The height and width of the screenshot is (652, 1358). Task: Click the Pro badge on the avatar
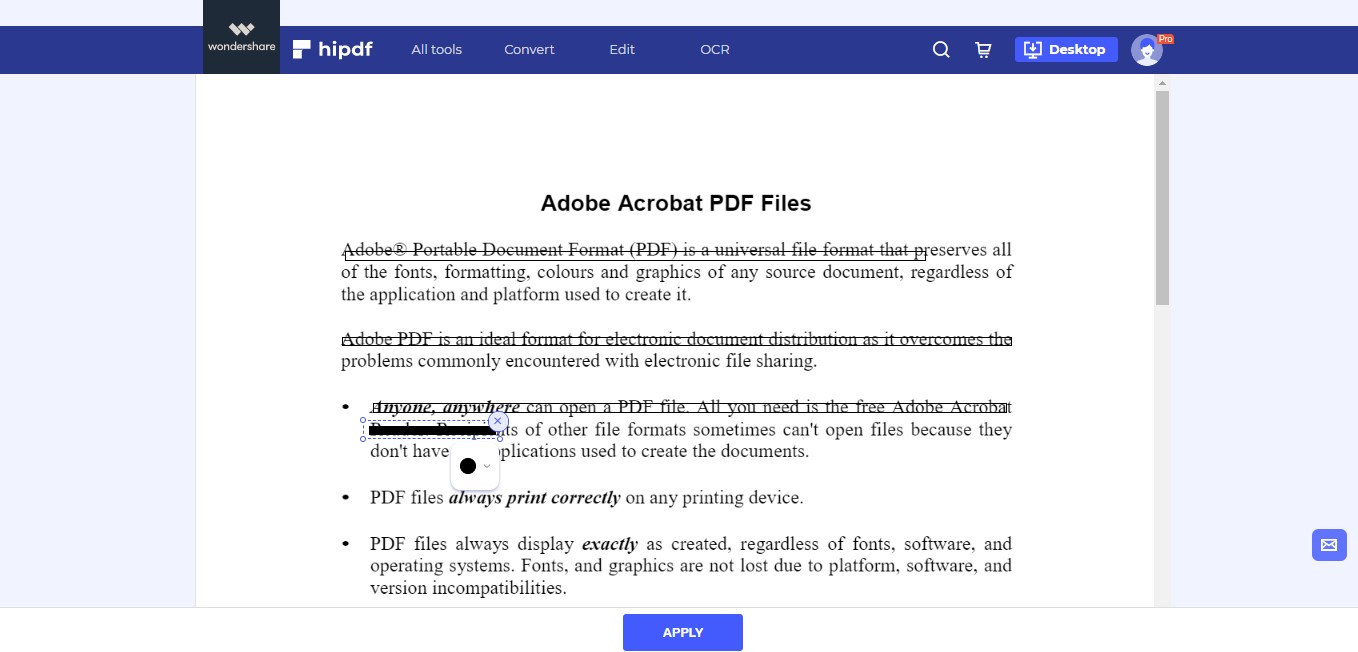1164,38
